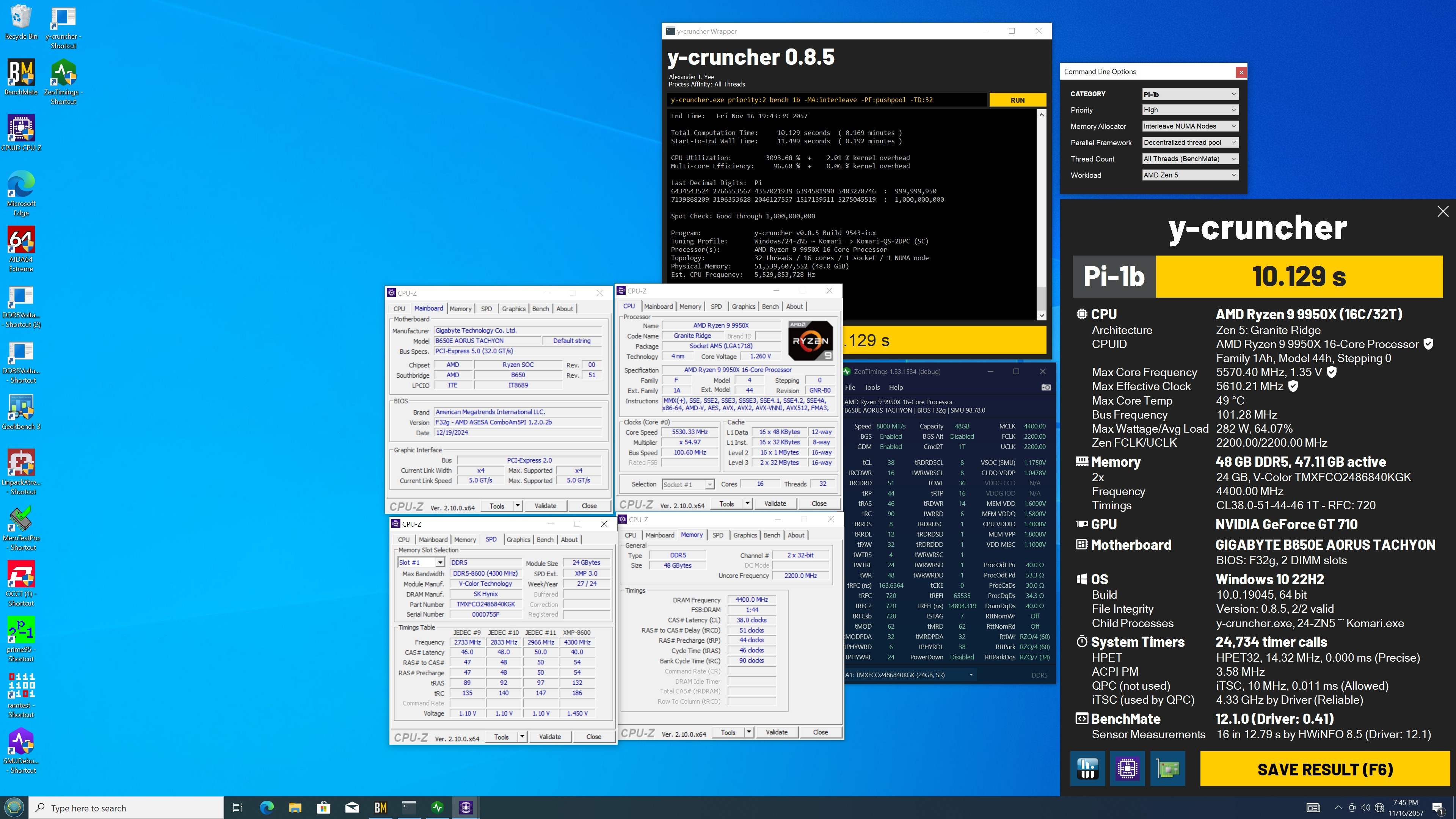The width and height of the screenshot is (1456, 819).
Task: Click Tools button in the Memory Slot Selection window
Action: (501, 737)
